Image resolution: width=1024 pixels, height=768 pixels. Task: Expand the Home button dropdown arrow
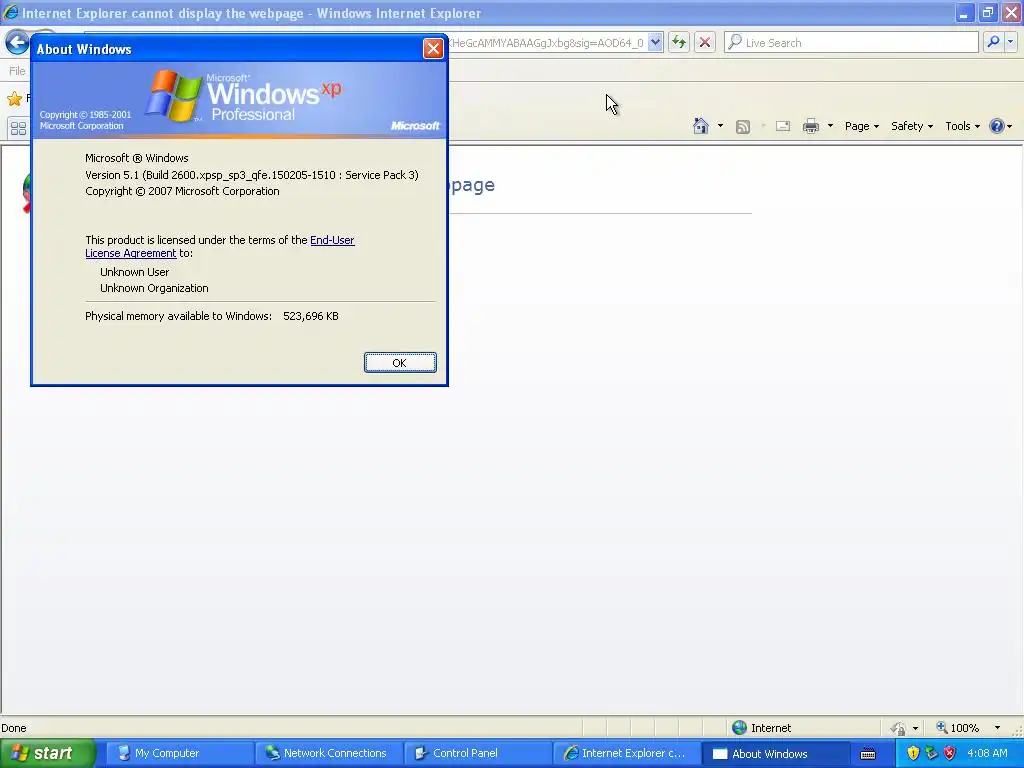click(x=720, y=126)
